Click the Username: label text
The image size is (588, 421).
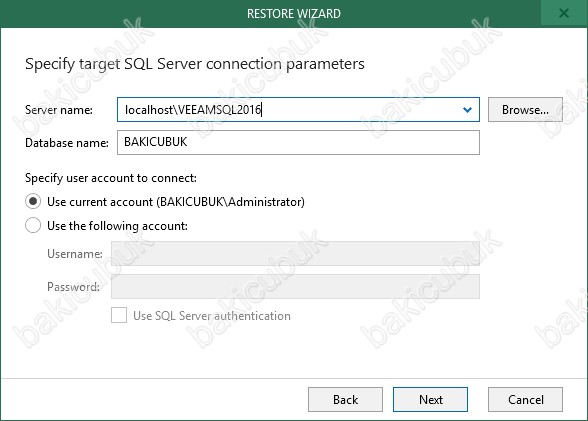75,254
